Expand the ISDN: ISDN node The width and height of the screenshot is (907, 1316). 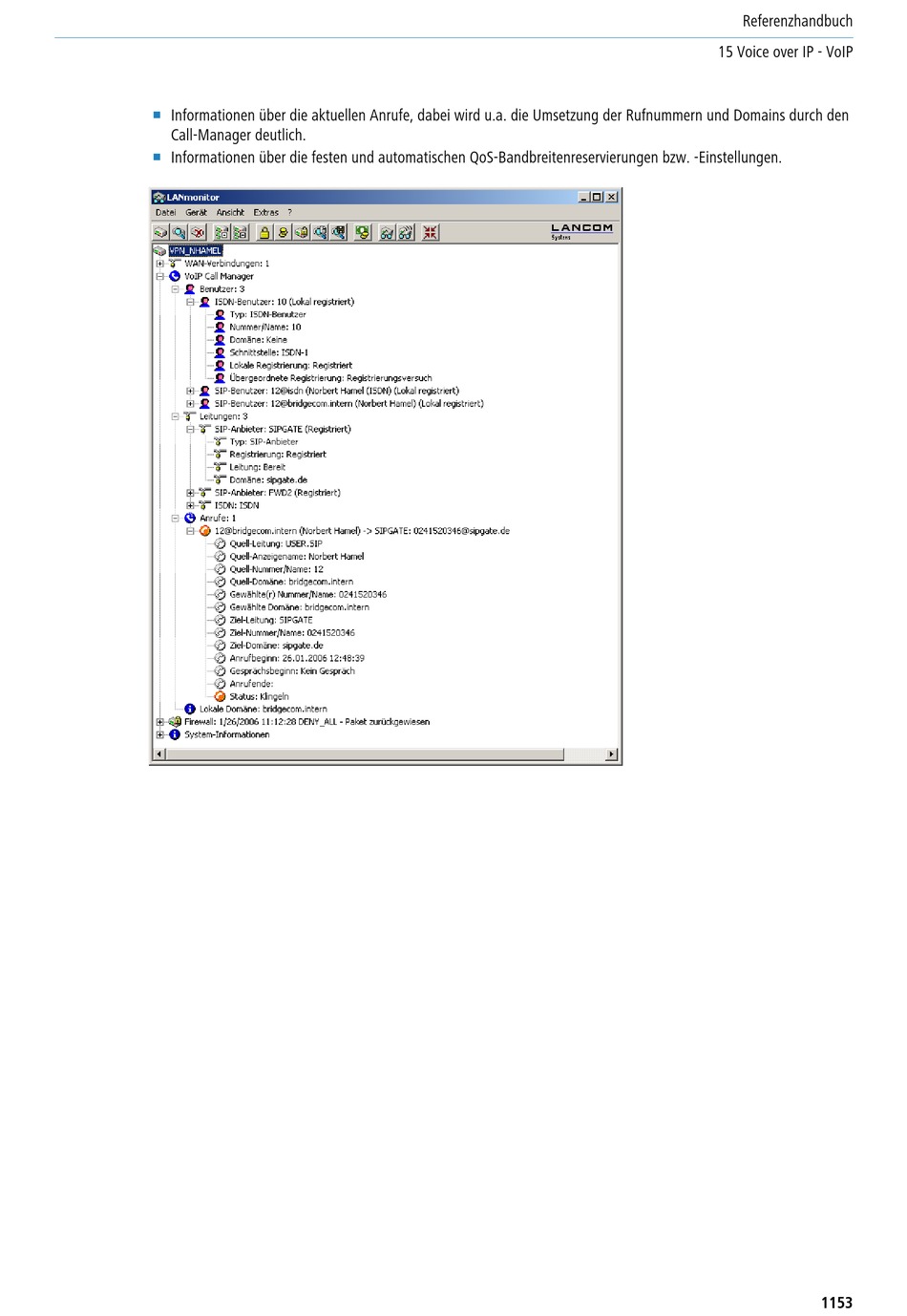click(x=190, y=505)
